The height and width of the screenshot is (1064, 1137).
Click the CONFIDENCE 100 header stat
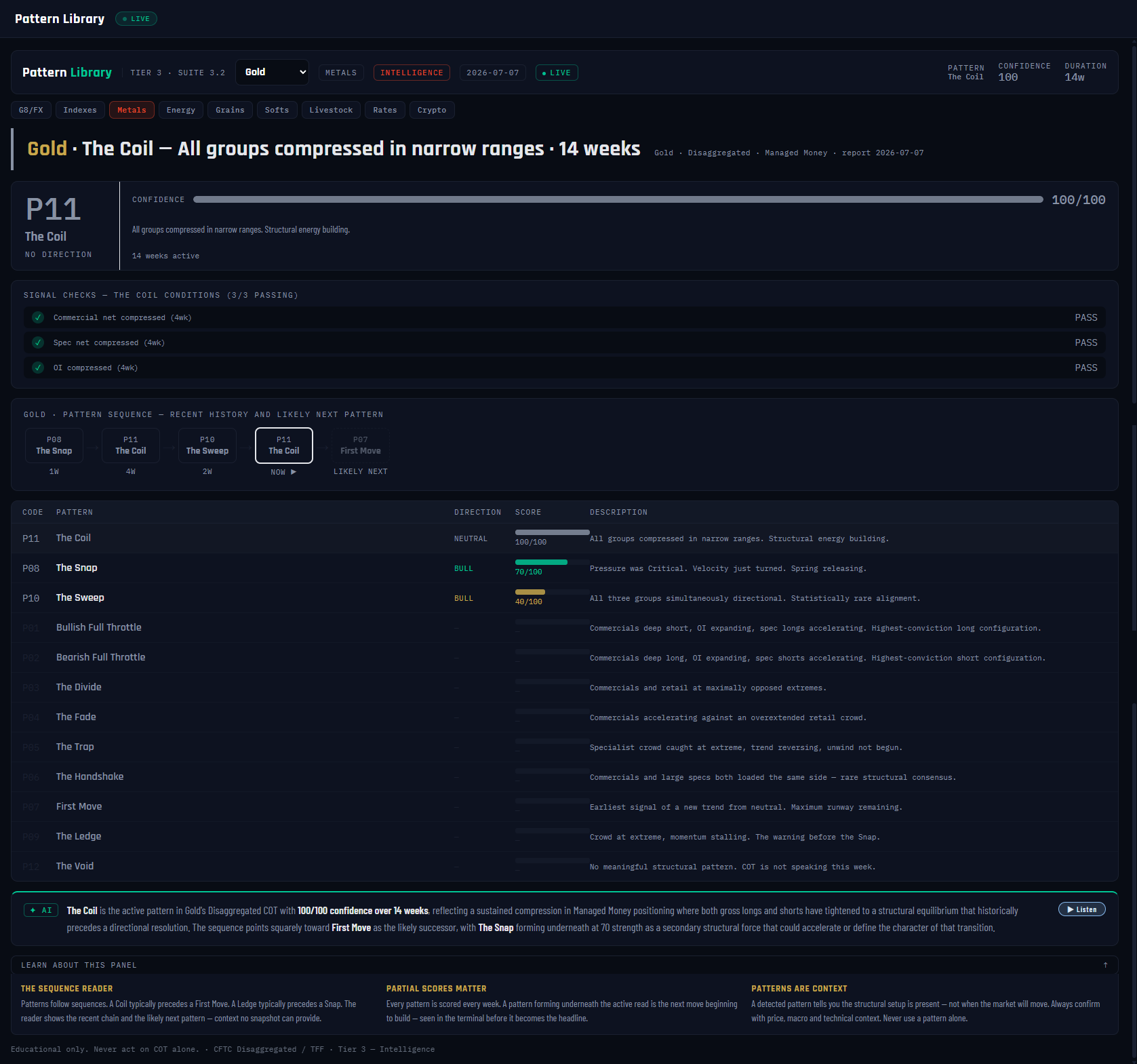pos(1024,72)
